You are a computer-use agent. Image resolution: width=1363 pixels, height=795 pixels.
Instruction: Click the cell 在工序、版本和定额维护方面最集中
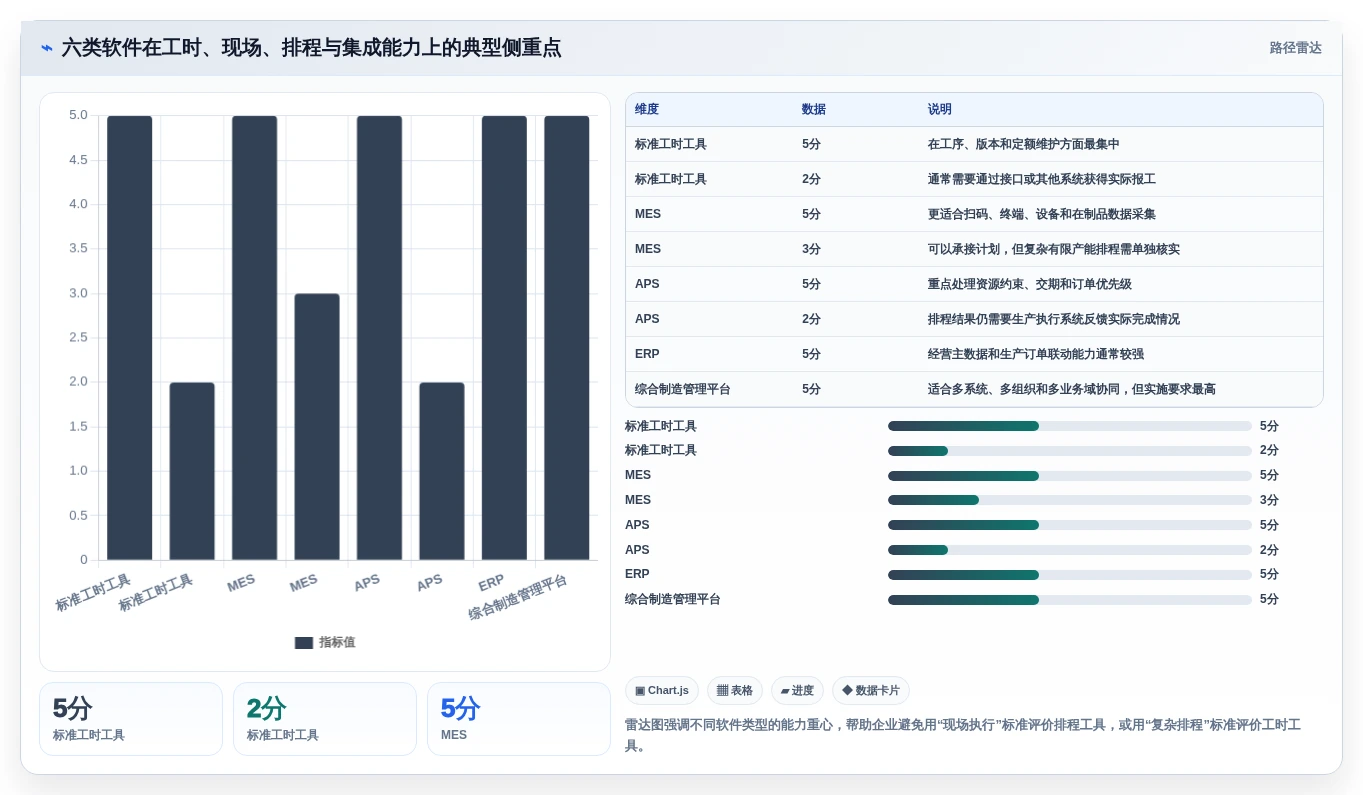point(1023,144)
